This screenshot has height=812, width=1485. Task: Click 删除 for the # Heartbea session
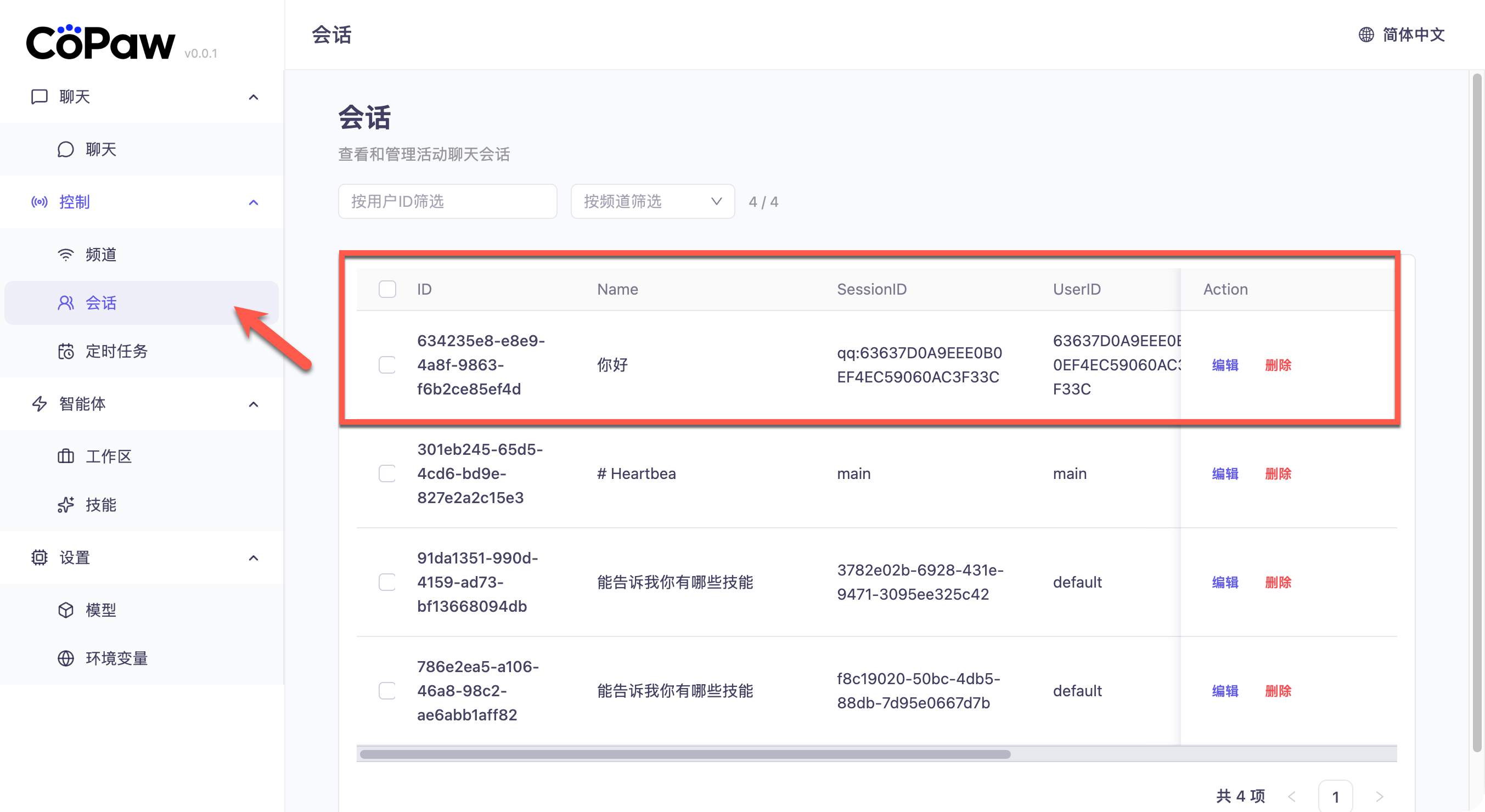coord(1278,473)
